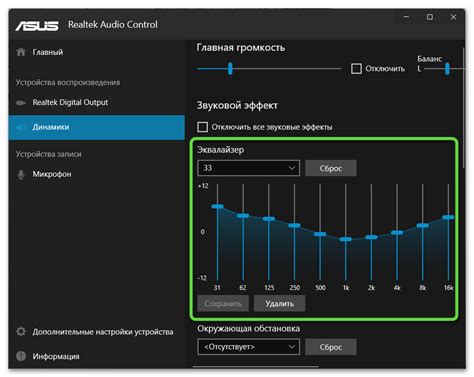Click the 500 Hz equalizer band handle
This screenshot has width=474, height=377.
(320, 234)
